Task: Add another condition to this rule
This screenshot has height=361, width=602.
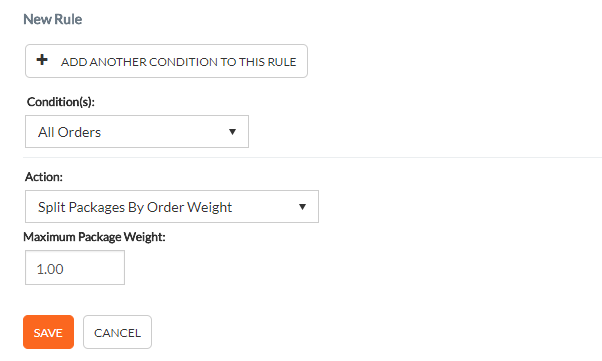Action: [166, 61]
